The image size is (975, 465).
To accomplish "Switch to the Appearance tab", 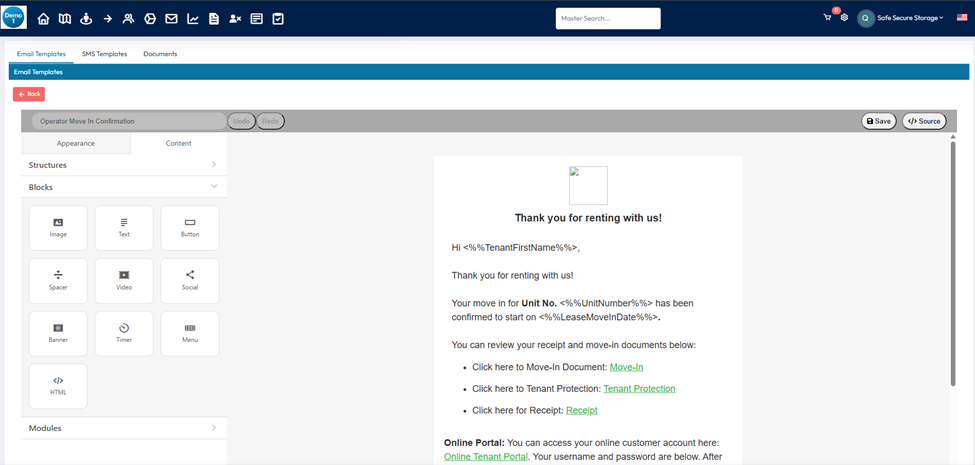I will pos(75,143).
